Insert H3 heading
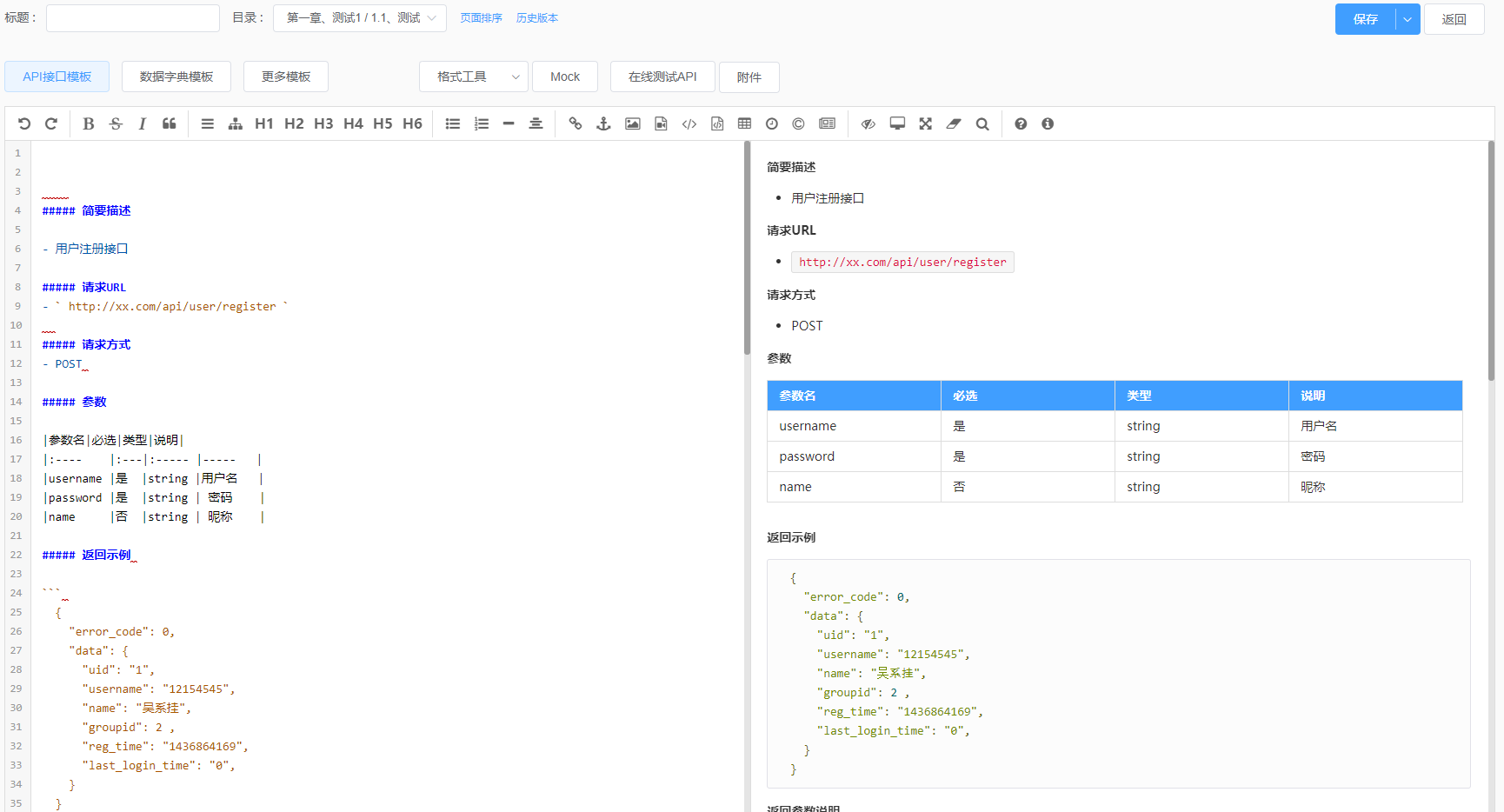The width and height of the screenshot is (1504, 812). pos(323,123)
